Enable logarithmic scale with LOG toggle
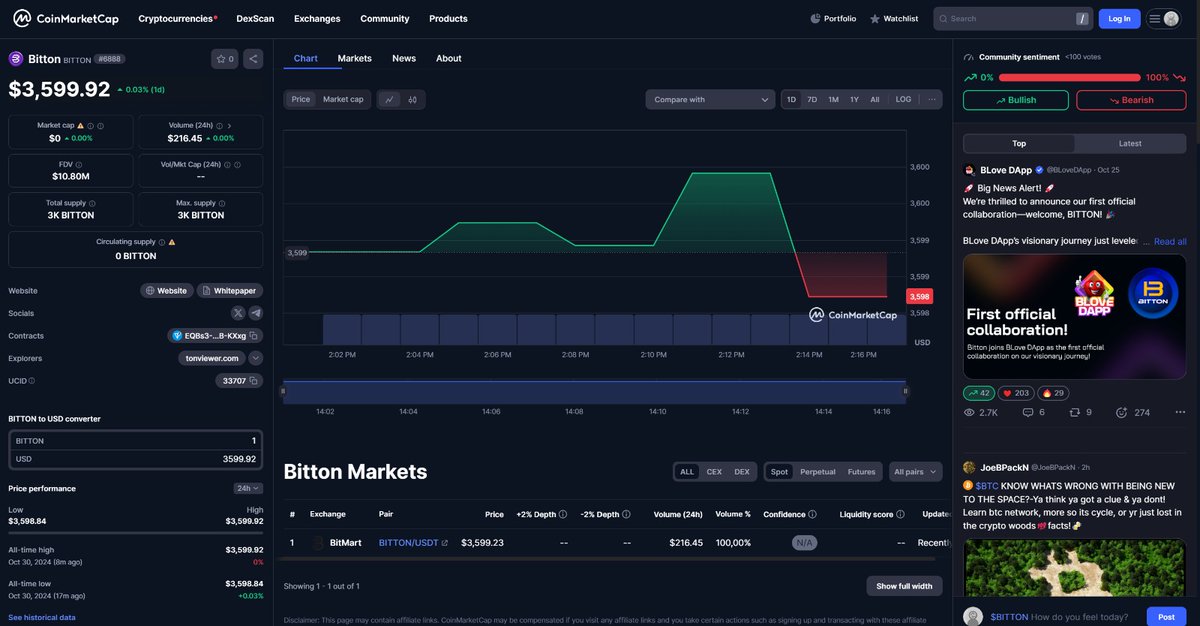 [x=903, y=99]
